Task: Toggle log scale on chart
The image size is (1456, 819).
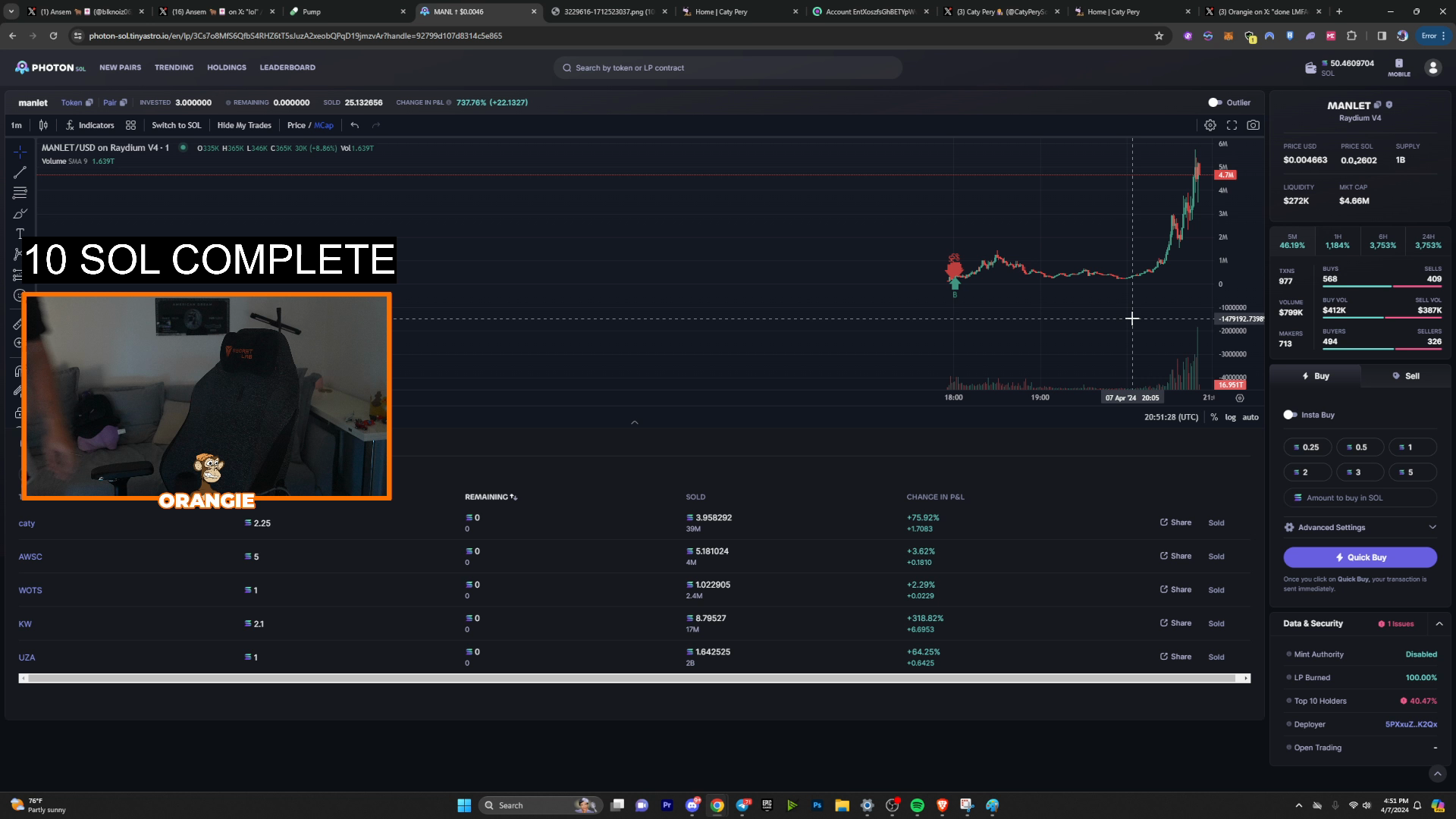Action: 1230,417
